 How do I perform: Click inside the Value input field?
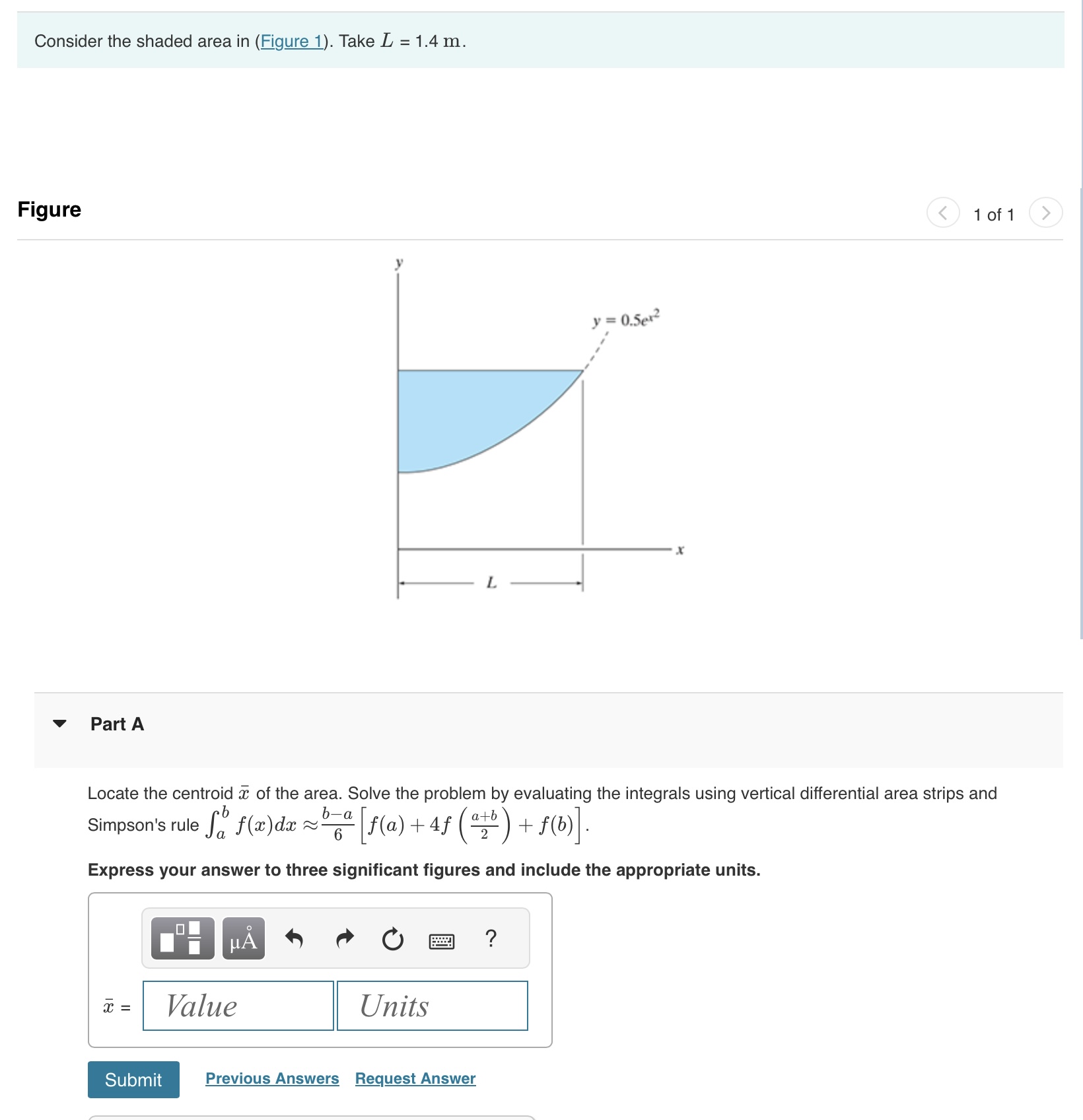[x=237, y=1006]
